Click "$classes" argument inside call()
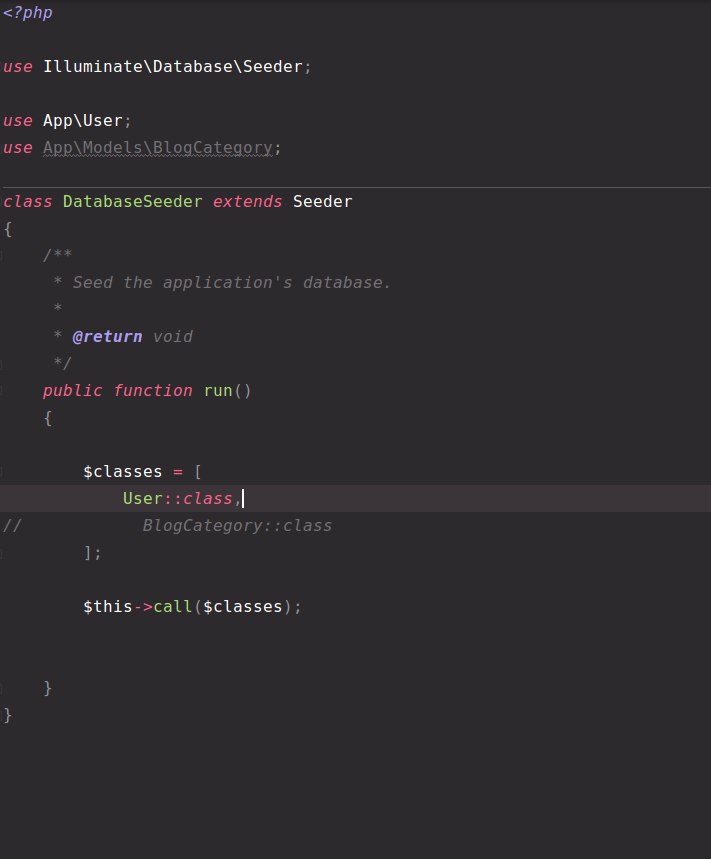711x859 pixels. (243, 607)
